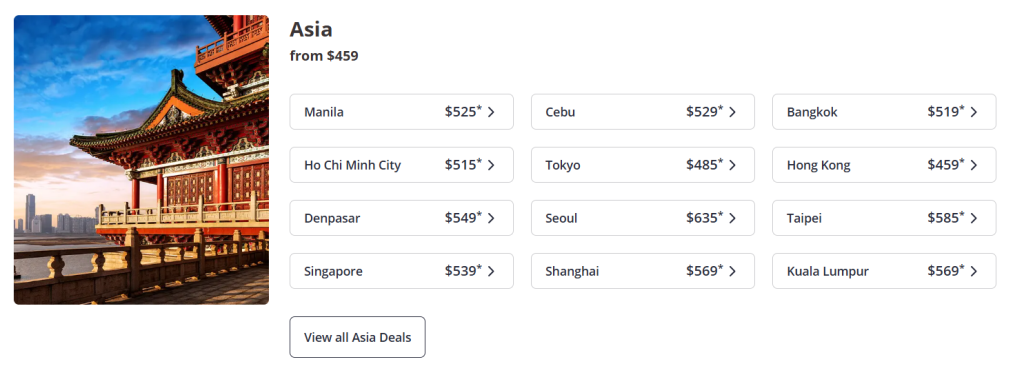Click the chevron on the Taipei deal card
The height and width of the screenshot is (366, 1024).
[x=974, y=218]
